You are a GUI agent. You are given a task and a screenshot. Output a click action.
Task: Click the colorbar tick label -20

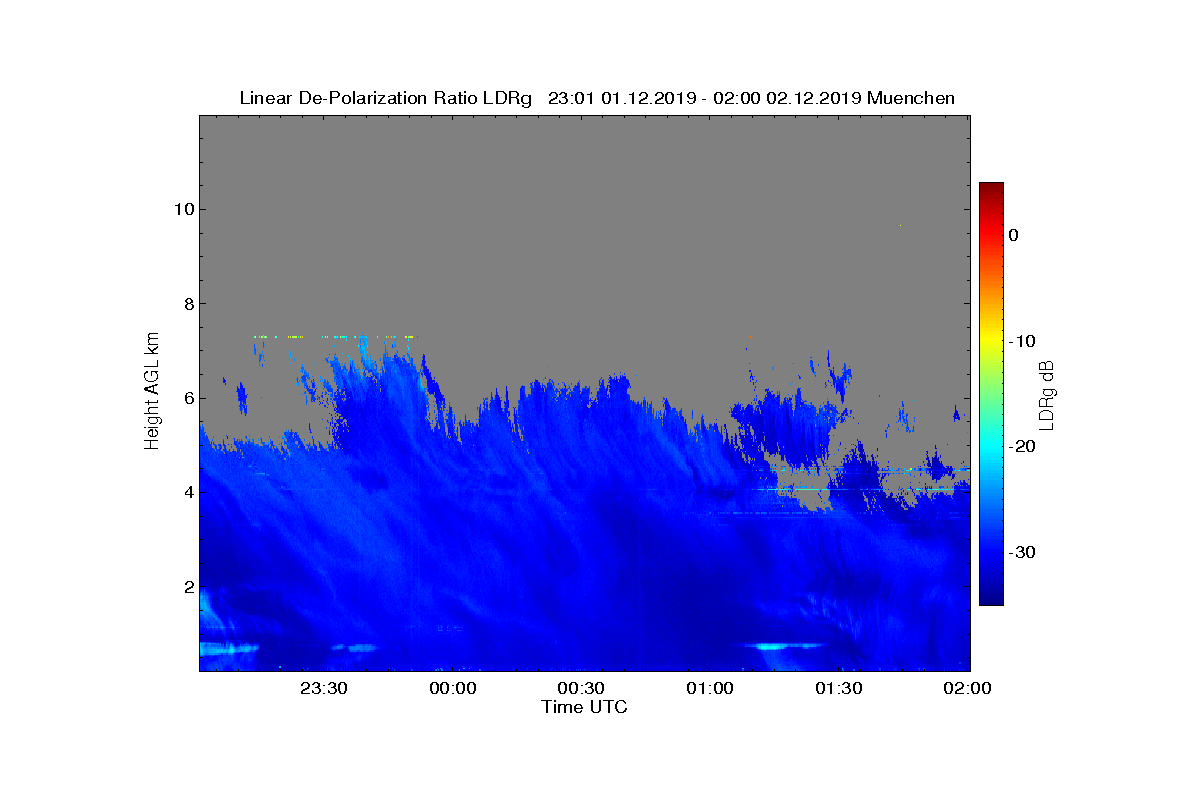tap(1021, 447)
